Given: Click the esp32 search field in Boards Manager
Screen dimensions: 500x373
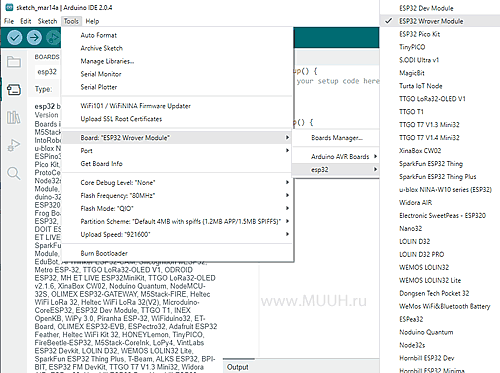Looking at the screenshot, I should point(48,72).
